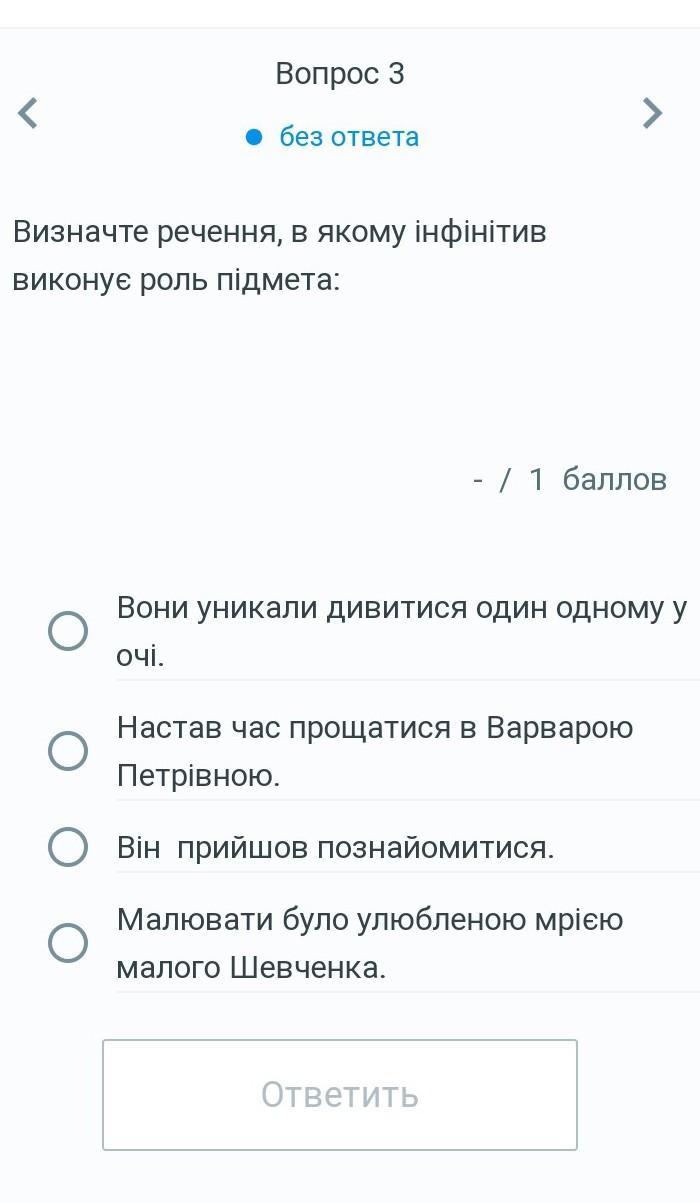Select radio for 'Вони уникали дивитися' answer
Screen dimensions: 700x1203
tap(68, 631)
